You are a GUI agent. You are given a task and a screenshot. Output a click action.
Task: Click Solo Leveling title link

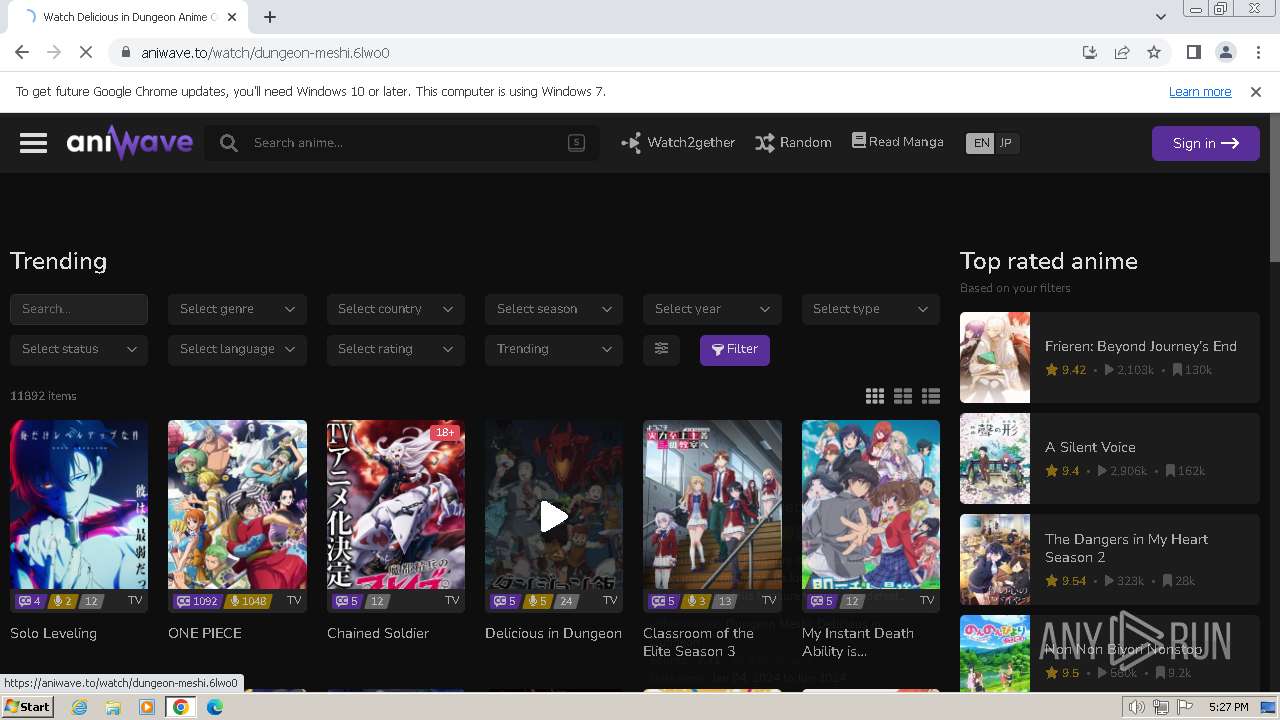point(54,633)
